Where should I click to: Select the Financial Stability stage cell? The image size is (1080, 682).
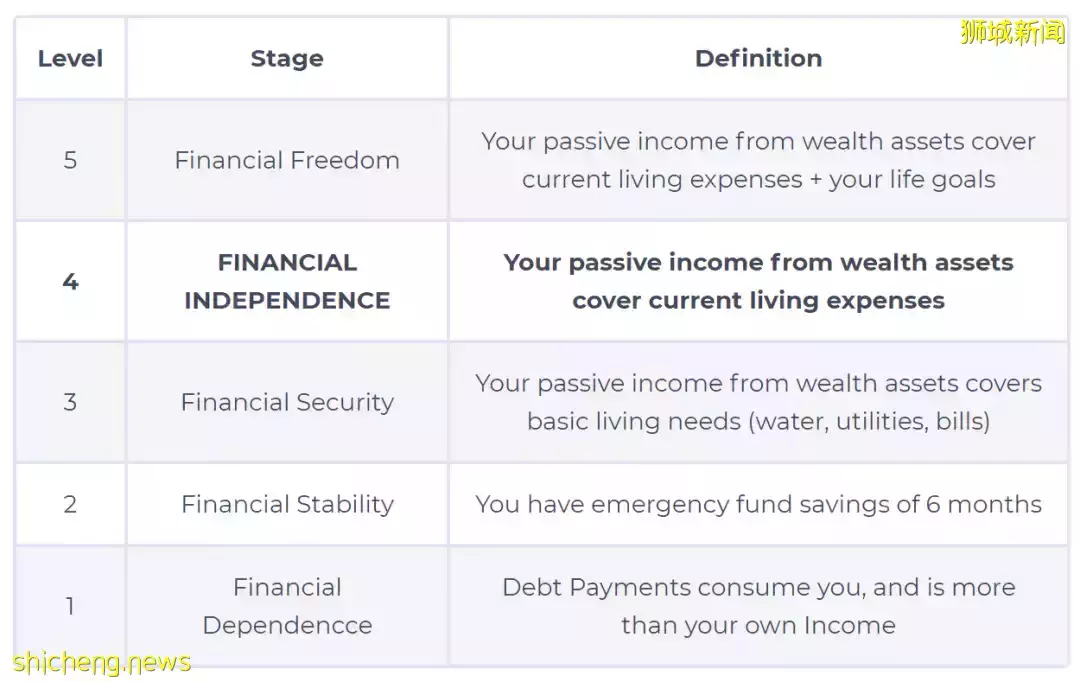pyautogui.click(x=287, y=504)
